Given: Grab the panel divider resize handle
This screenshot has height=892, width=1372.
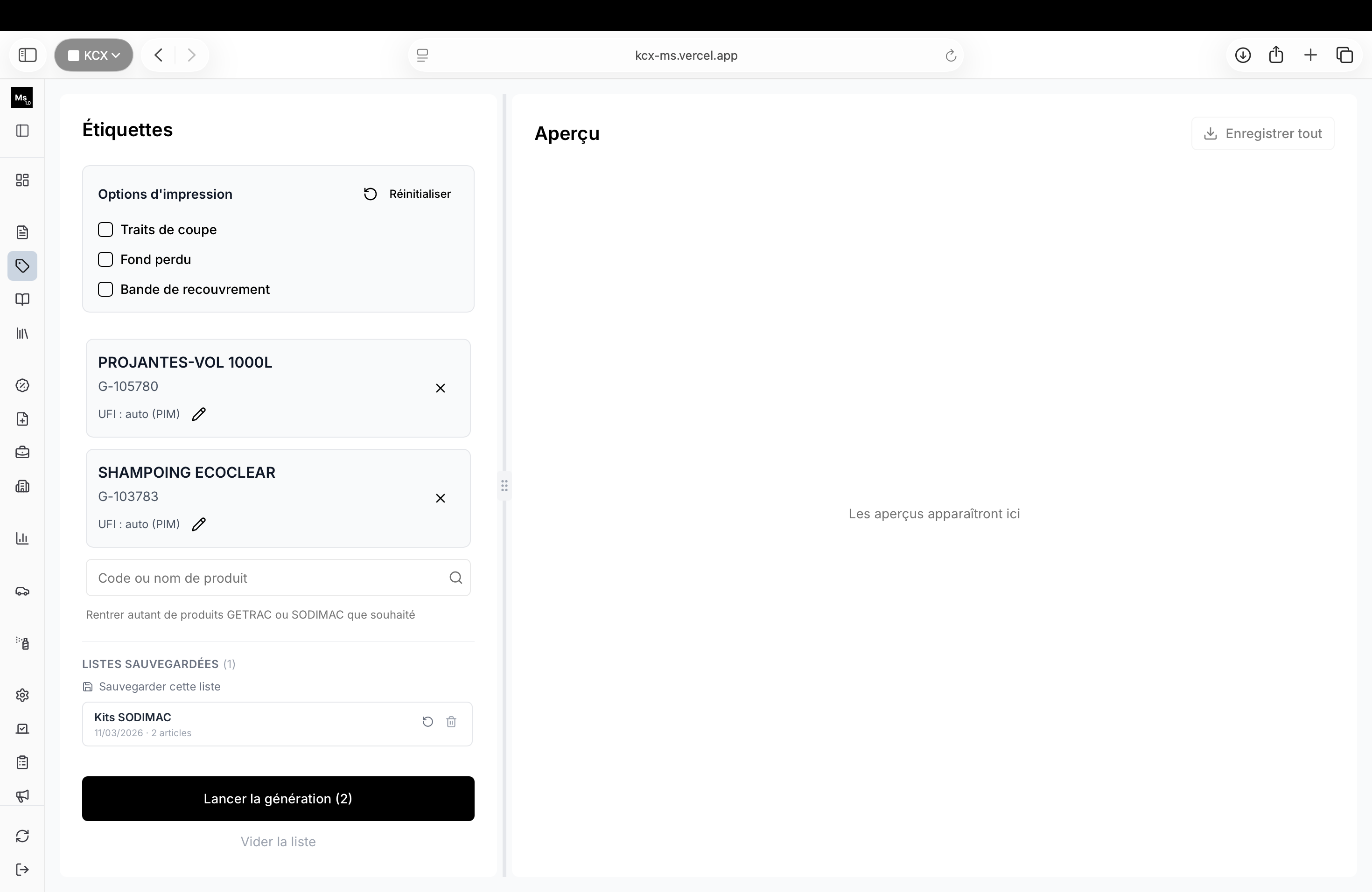Looking at the screenshot, I should click(504, 486).
